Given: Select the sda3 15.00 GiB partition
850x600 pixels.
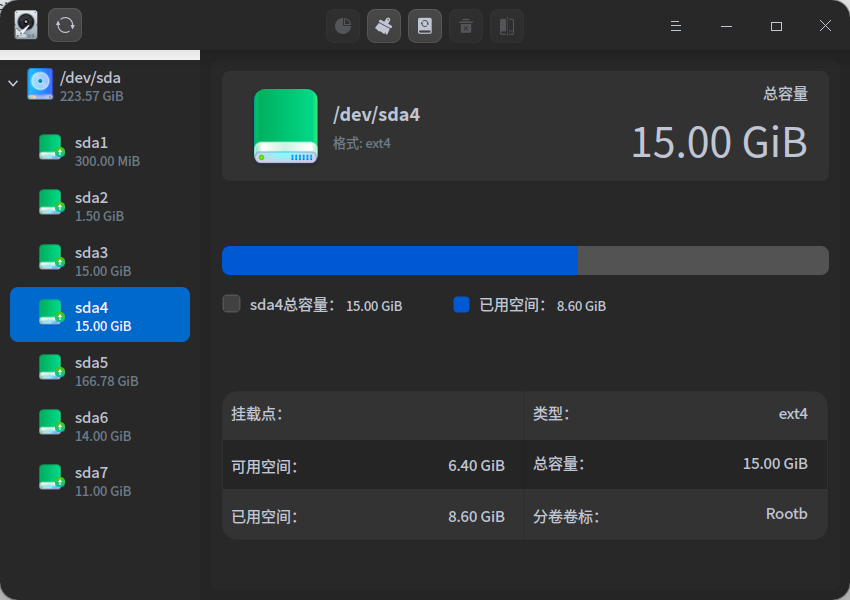Looking at the screenshot, I should [100, 261].
